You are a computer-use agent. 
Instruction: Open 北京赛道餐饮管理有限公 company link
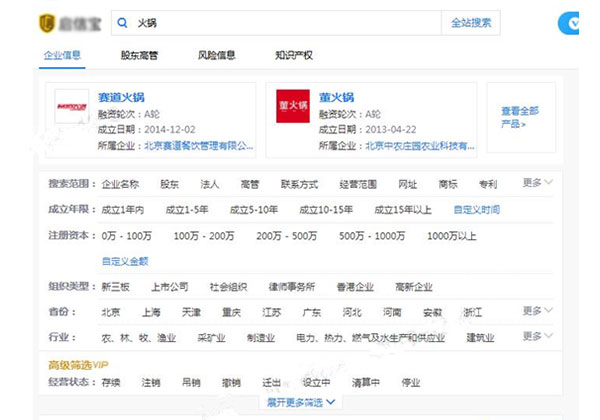199,146
